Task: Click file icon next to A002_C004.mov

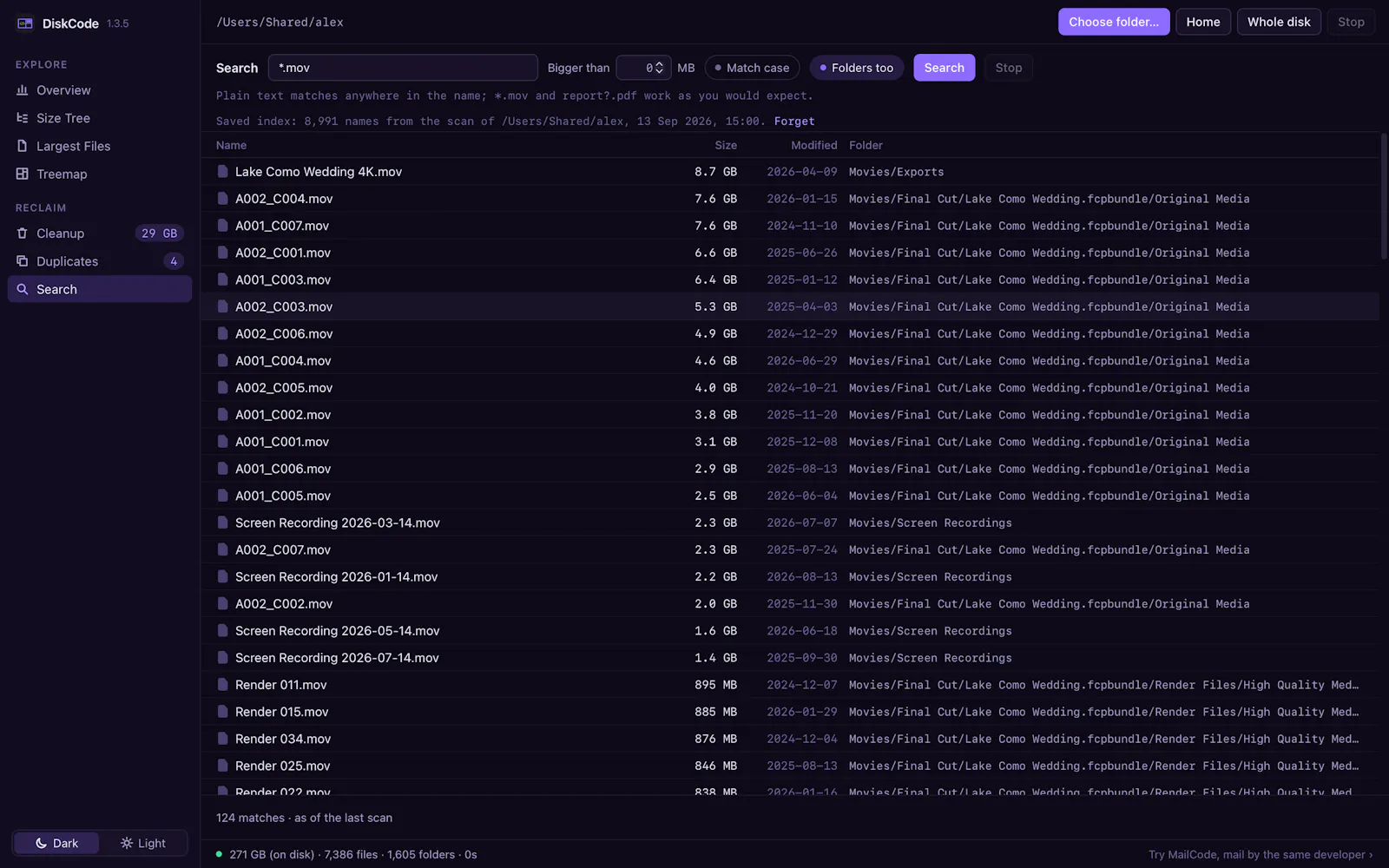Action: [223, 199]
